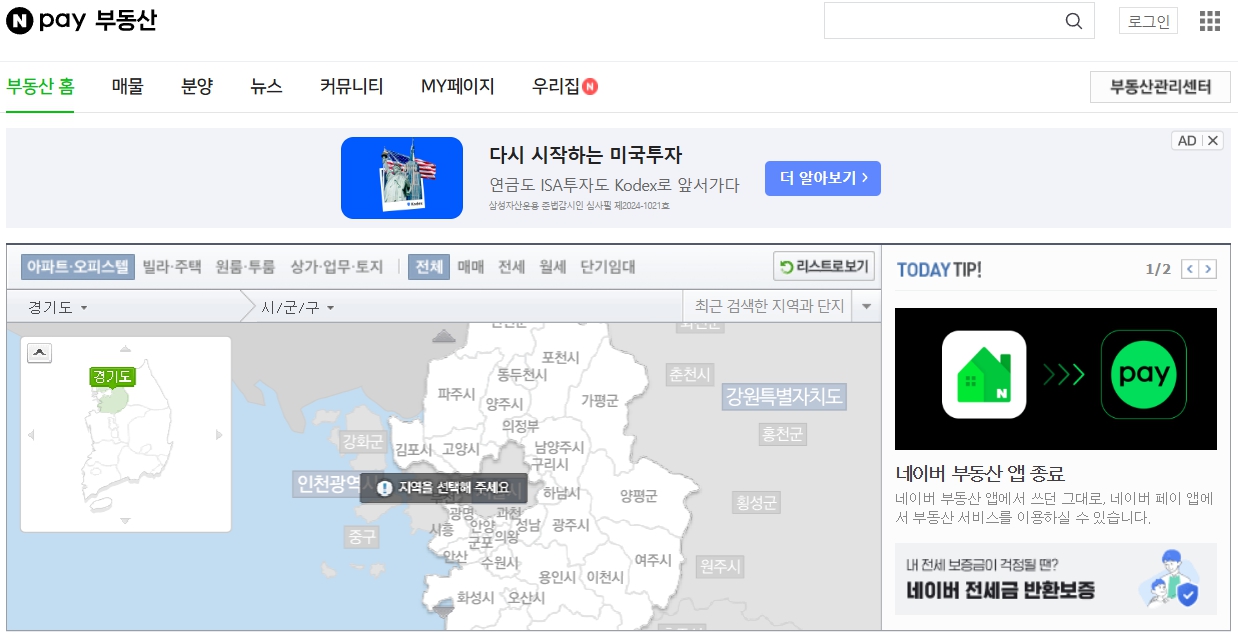The height and width of the screenshot is (644, 1238).
Task: Click the pay 부동산 logo text
Action: [98, 20]
